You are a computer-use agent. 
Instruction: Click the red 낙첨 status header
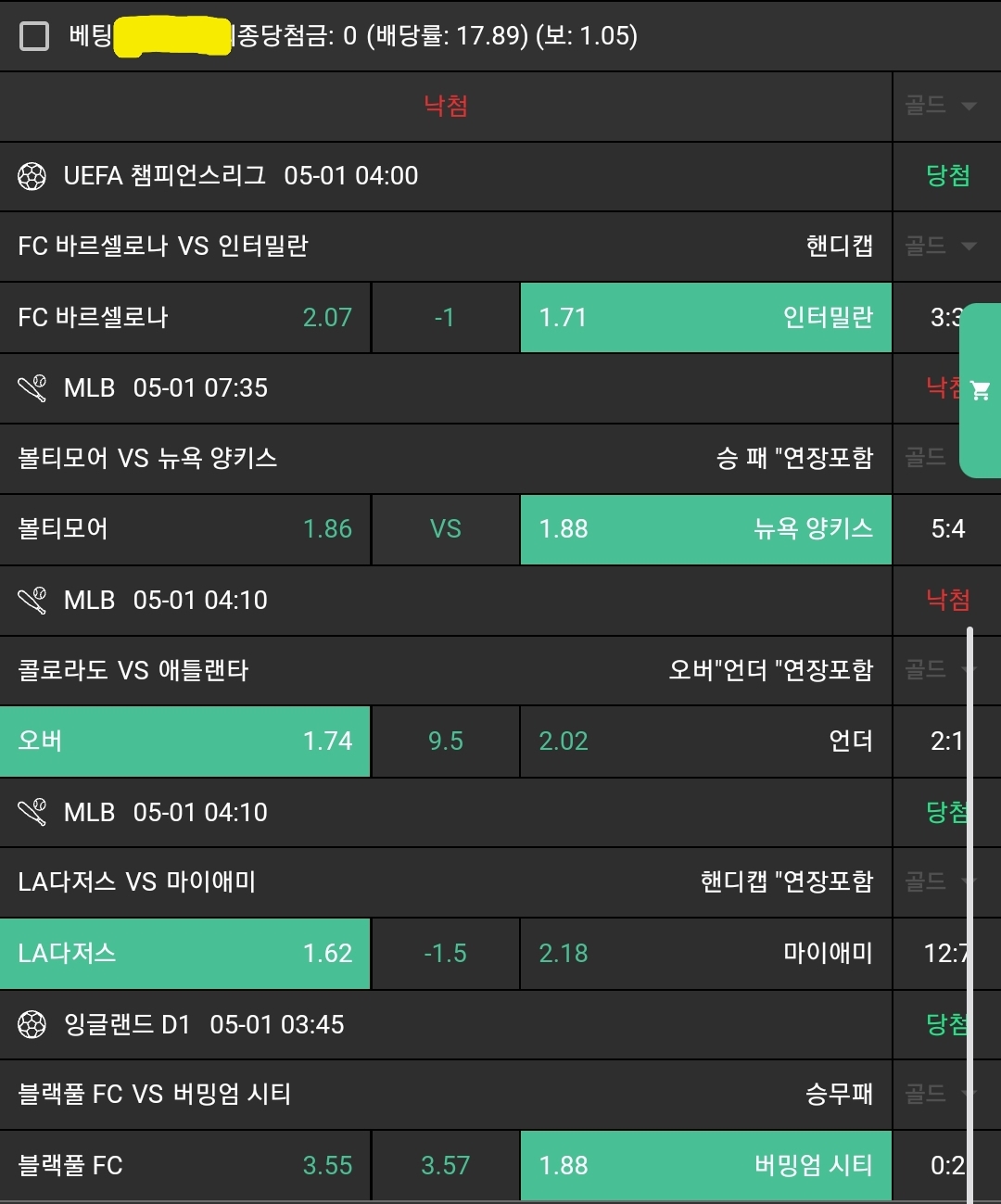click(445, 106)
